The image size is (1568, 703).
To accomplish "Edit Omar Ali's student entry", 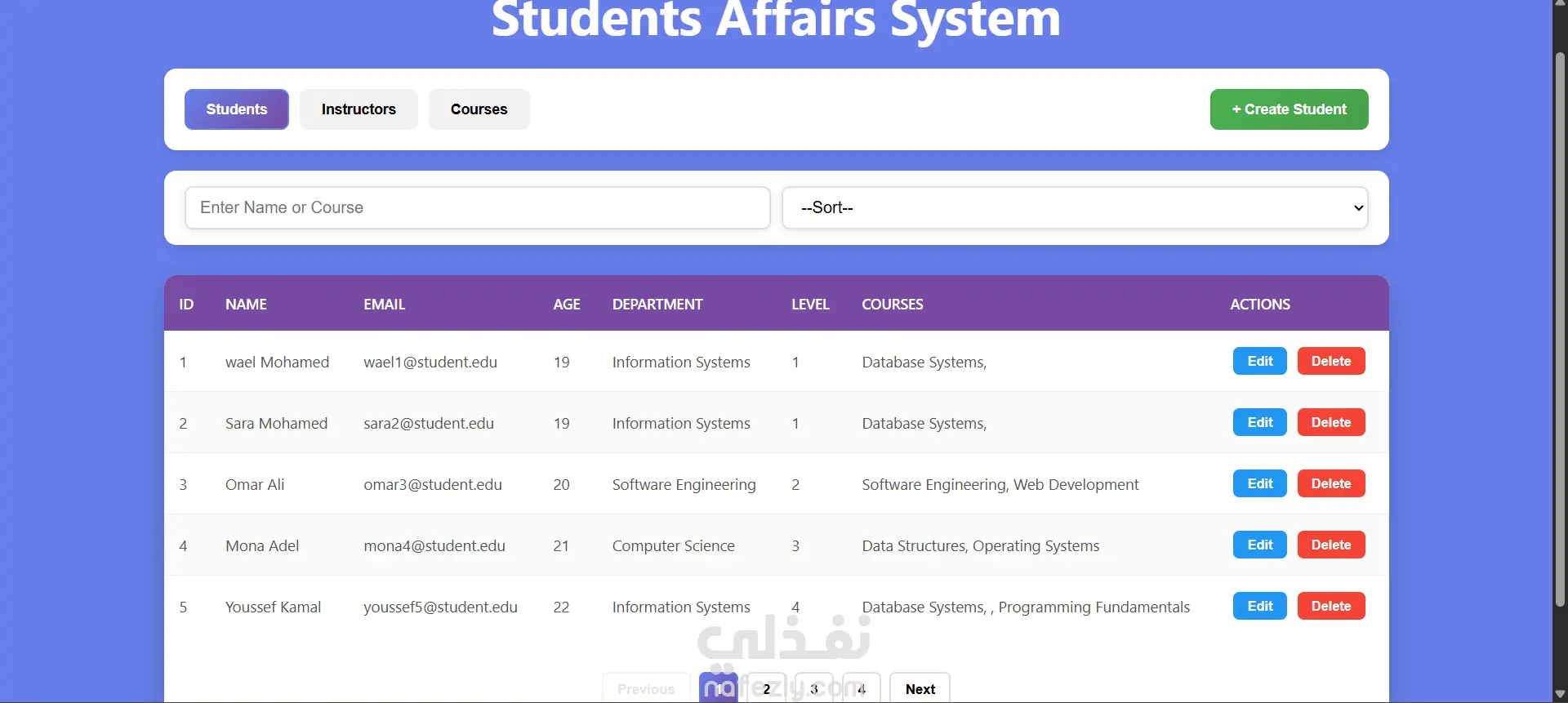I will (x=1259, y=483).
